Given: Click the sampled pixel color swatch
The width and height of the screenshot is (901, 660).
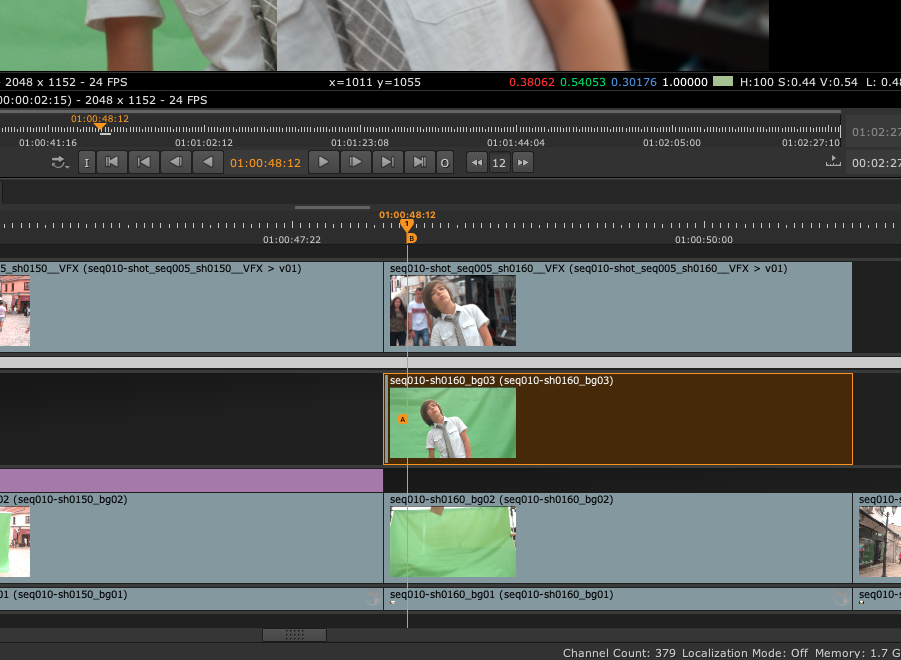Looking at the screenshot, I should [723, 82].
